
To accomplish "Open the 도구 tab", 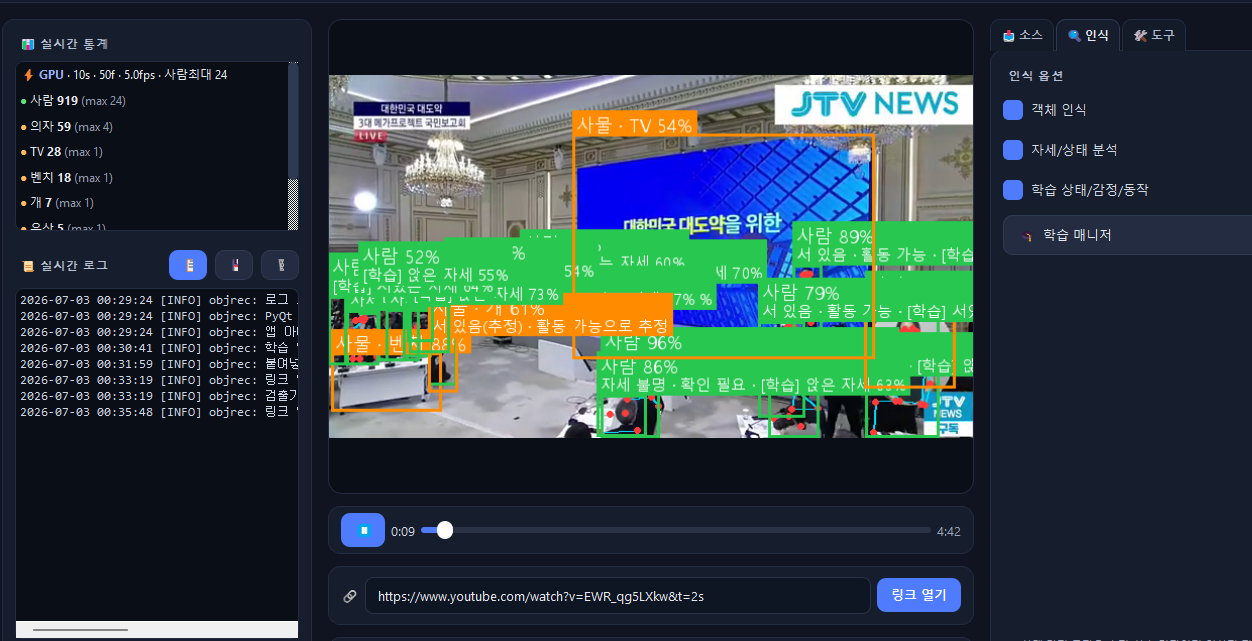I will pyautogui.click(x=1153, y=35).
